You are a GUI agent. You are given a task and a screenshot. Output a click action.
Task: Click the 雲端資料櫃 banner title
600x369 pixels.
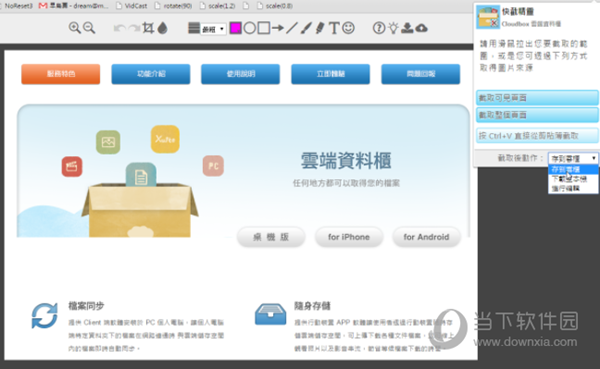point(346,160)
